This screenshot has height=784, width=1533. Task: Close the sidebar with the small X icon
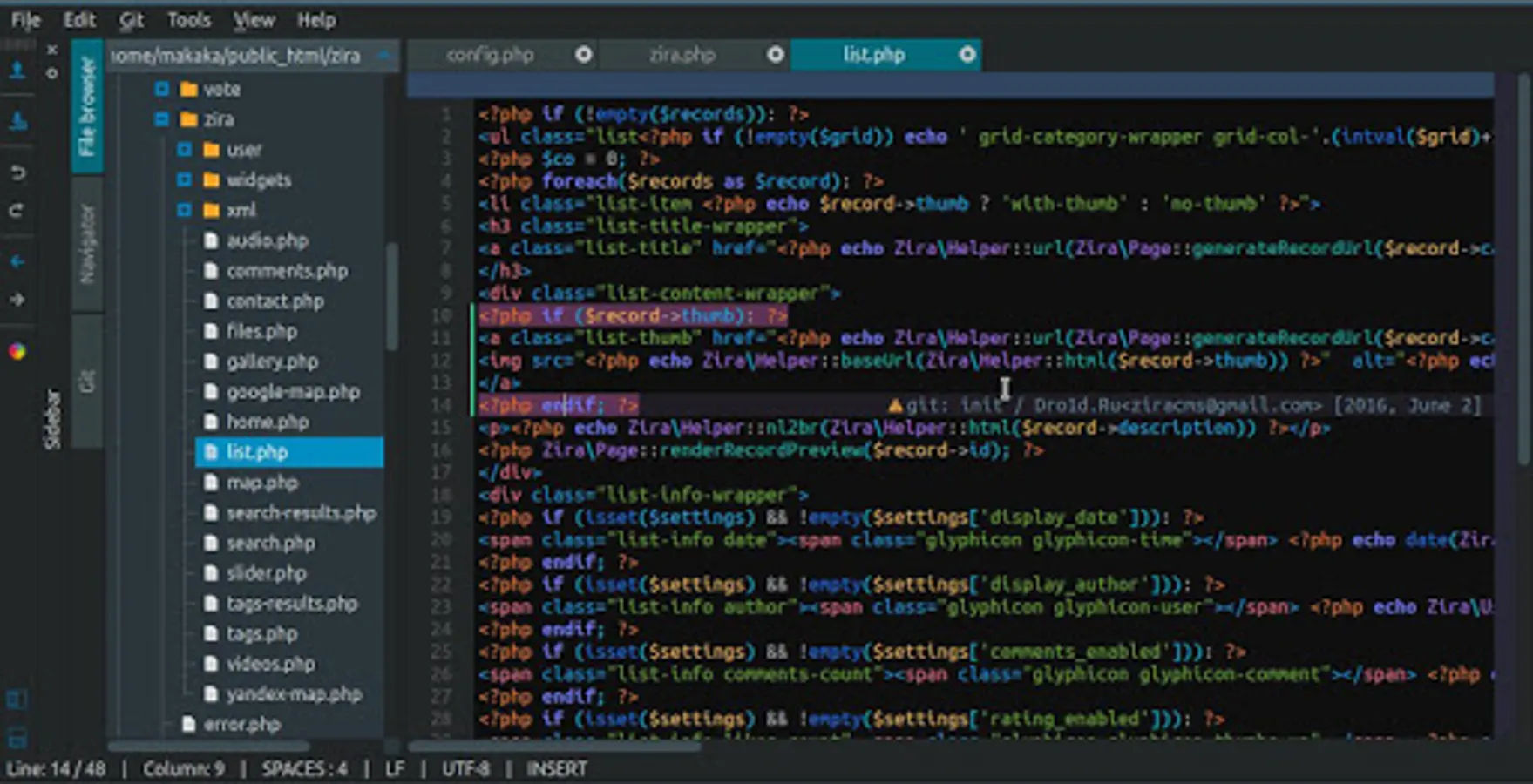tap(52, 51)
